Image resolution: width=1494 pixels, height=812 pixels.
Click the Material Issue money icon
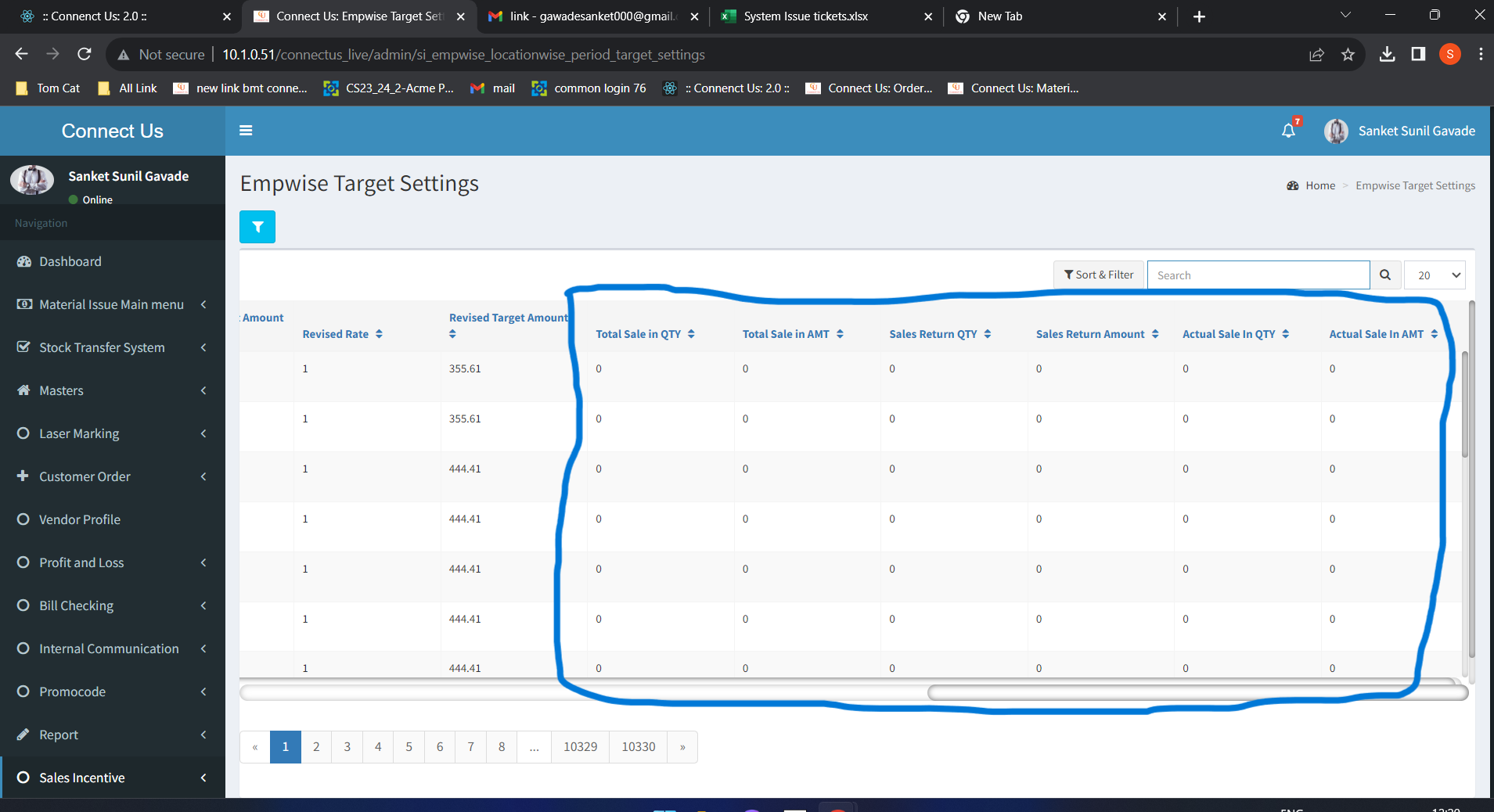[x=24, y=304]
